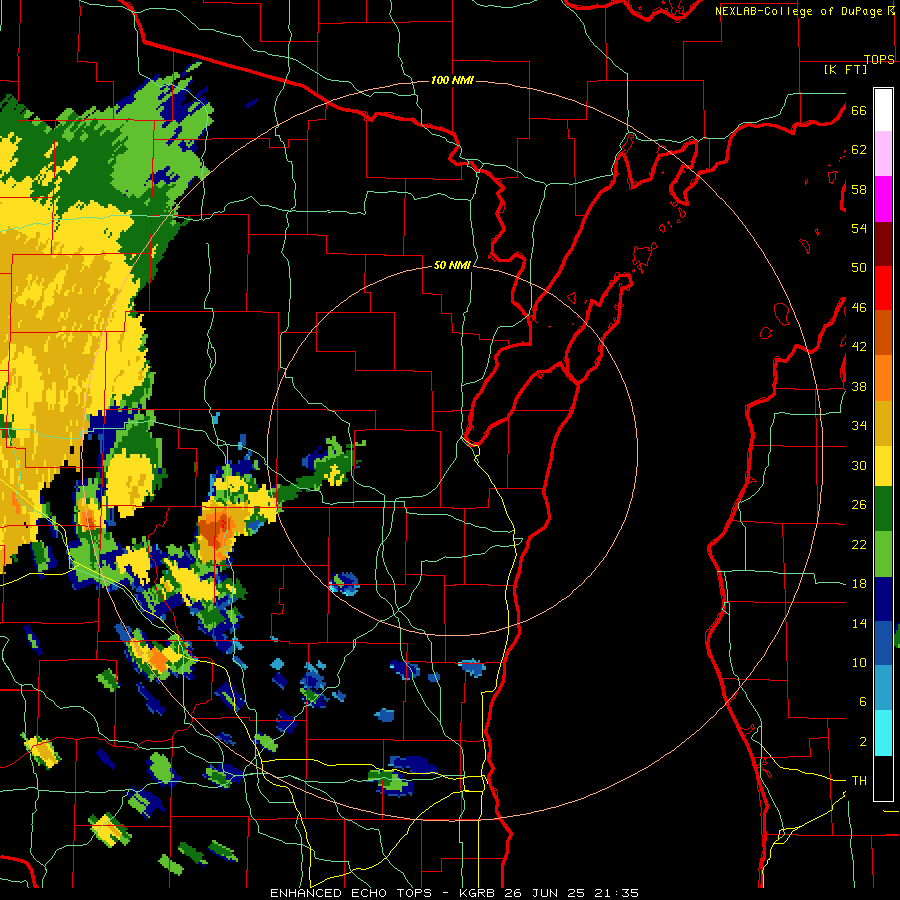The image size is (900, 900).
Task: Click the dark orange swatch between 42 and 46
Action: click(883, 332)
